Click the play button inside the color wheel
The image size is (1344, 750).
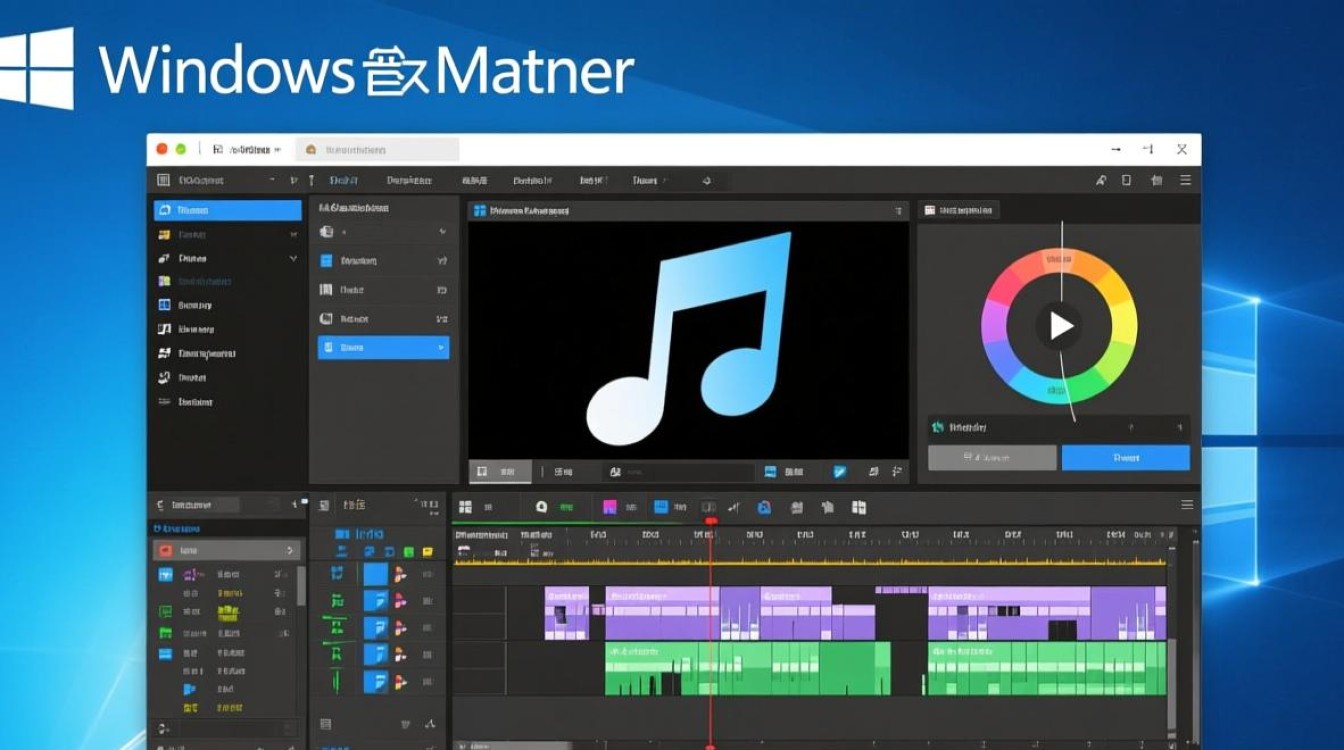(1059, 326)
